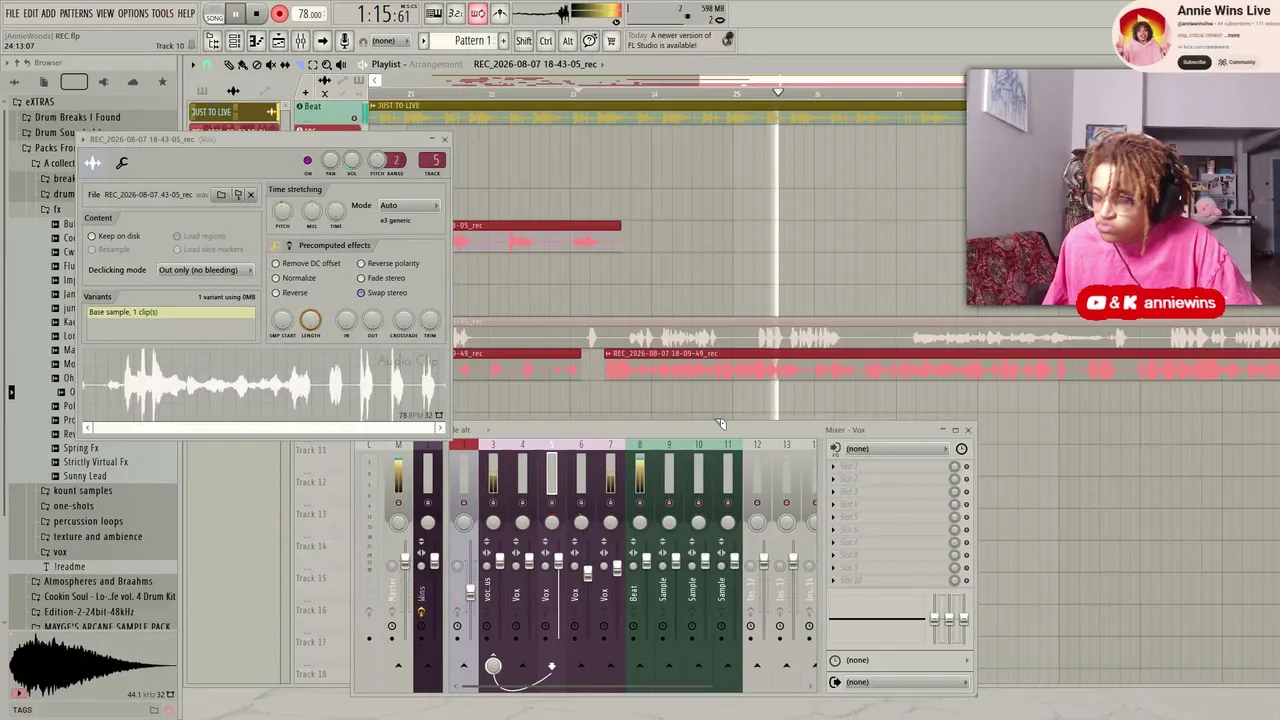Click the X icon to clear sample file
Viewport: 1280px width, 720px height.
(x=251, y=195)
